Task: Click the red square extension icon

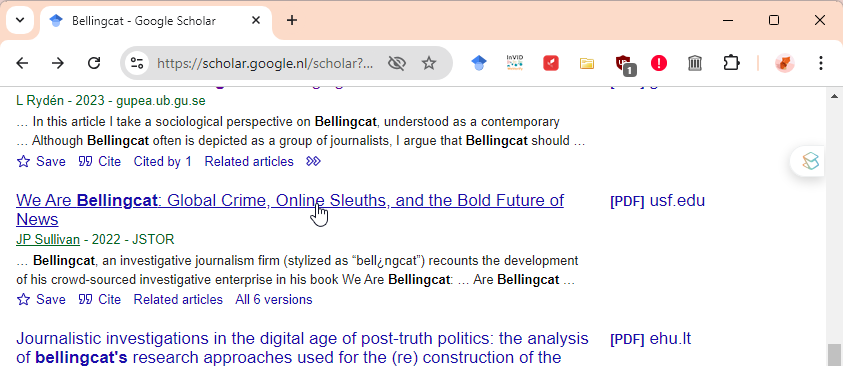Action: (551, 63)
